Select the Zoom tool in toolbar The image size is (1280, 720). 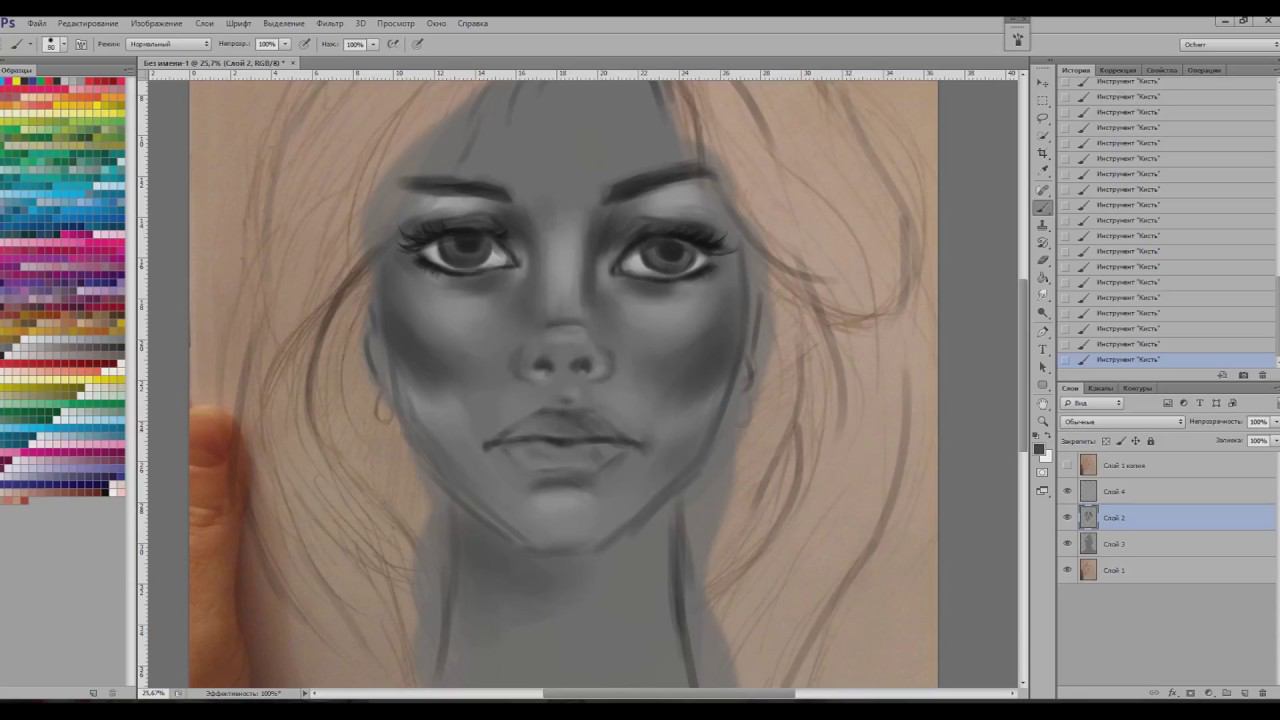pos(1043,421)
